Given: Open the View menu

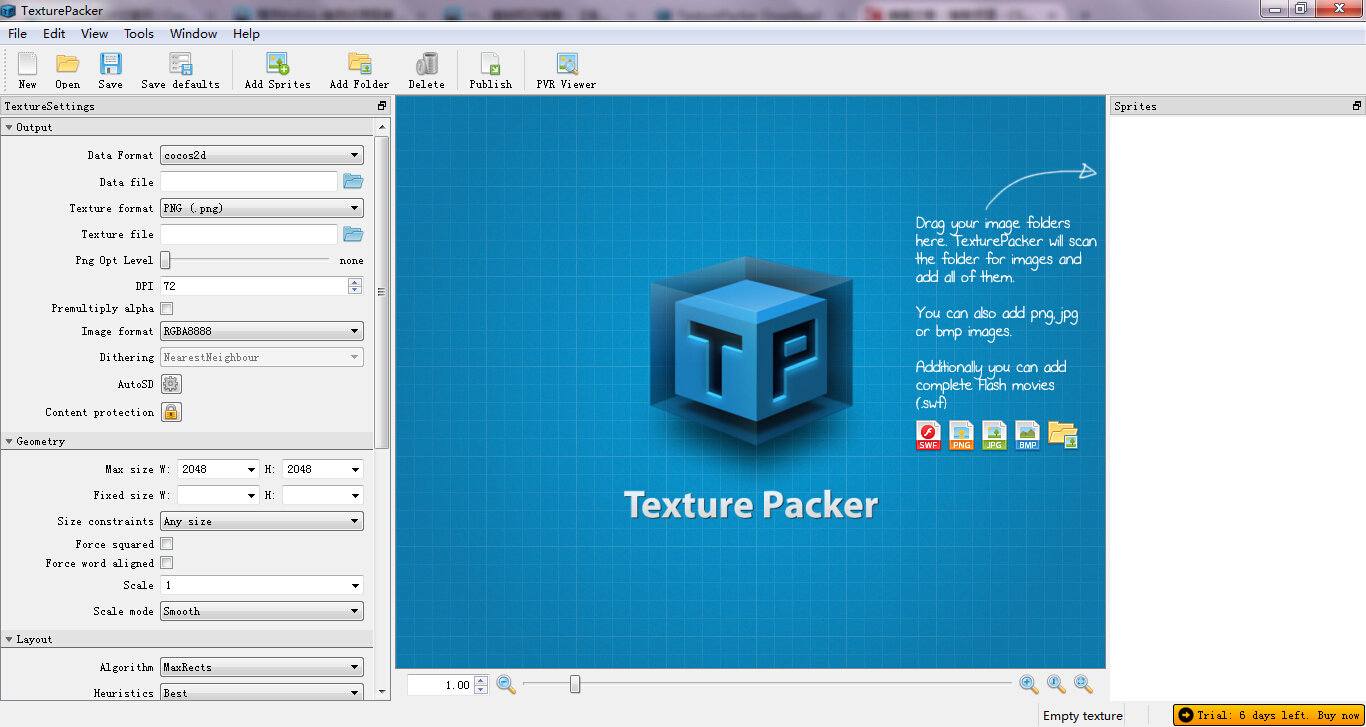Looking at the screenshot, I should 95,33.
